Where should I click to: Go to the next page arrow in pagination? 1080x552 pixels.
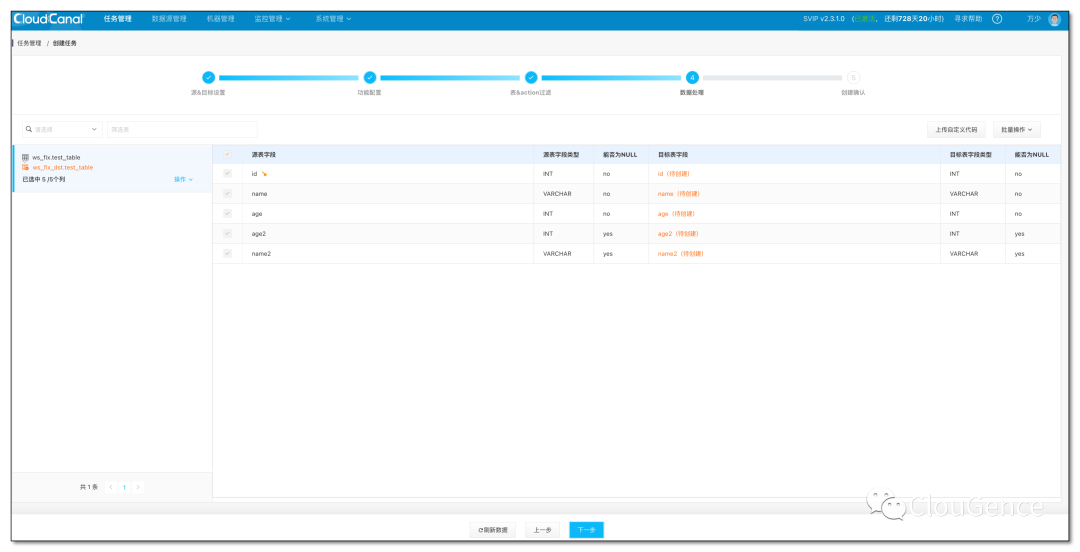[x=138, y=487]
